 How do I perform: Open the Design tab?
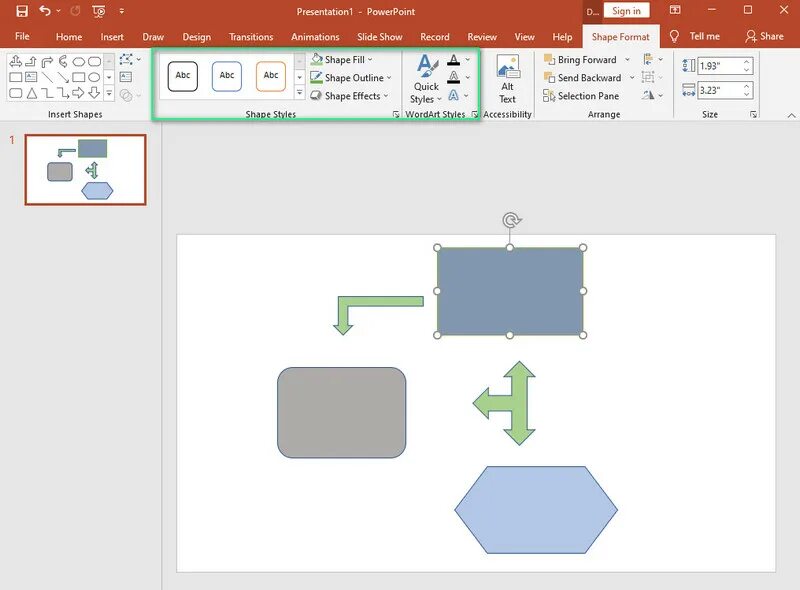196,37
